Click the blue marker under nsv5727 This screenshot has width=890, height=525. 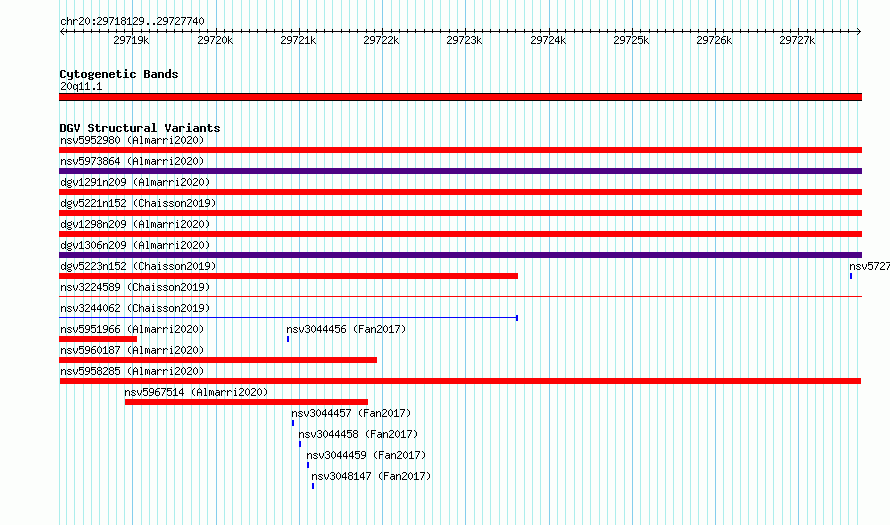(x=851, y=276)
